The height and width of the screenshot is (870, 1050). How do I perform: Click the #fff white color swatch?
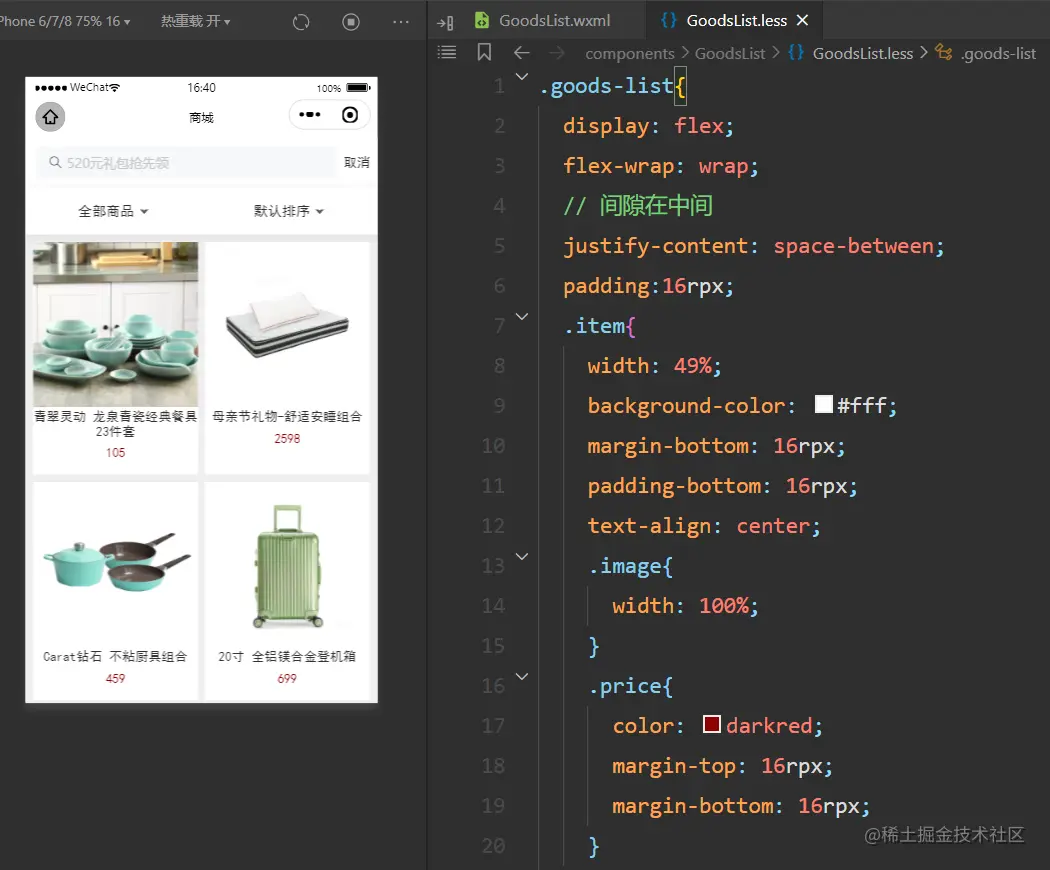824,404
